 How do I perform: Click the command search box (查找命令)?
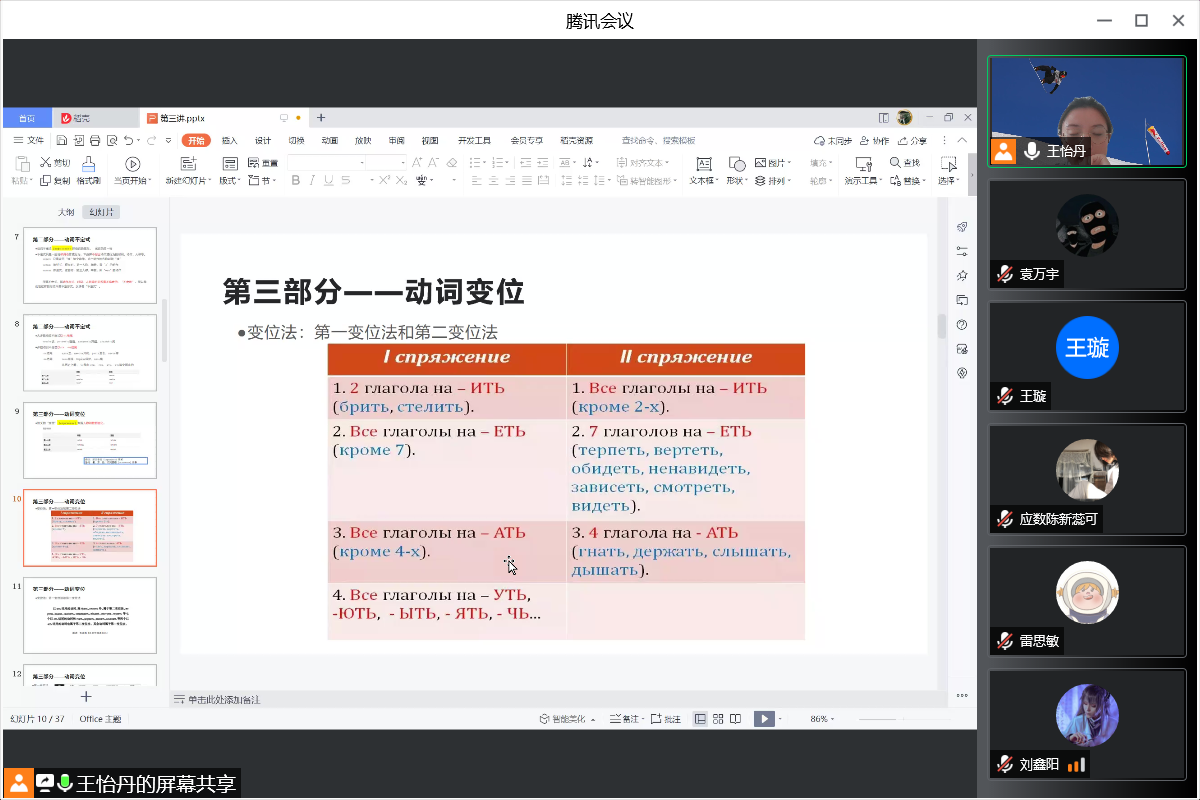658,141
